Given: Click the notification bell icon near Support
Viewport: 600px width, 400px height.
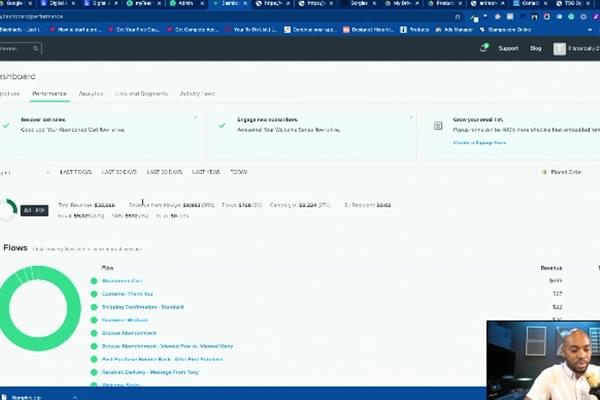Looking at the screenshot, I should click(484, 47).
